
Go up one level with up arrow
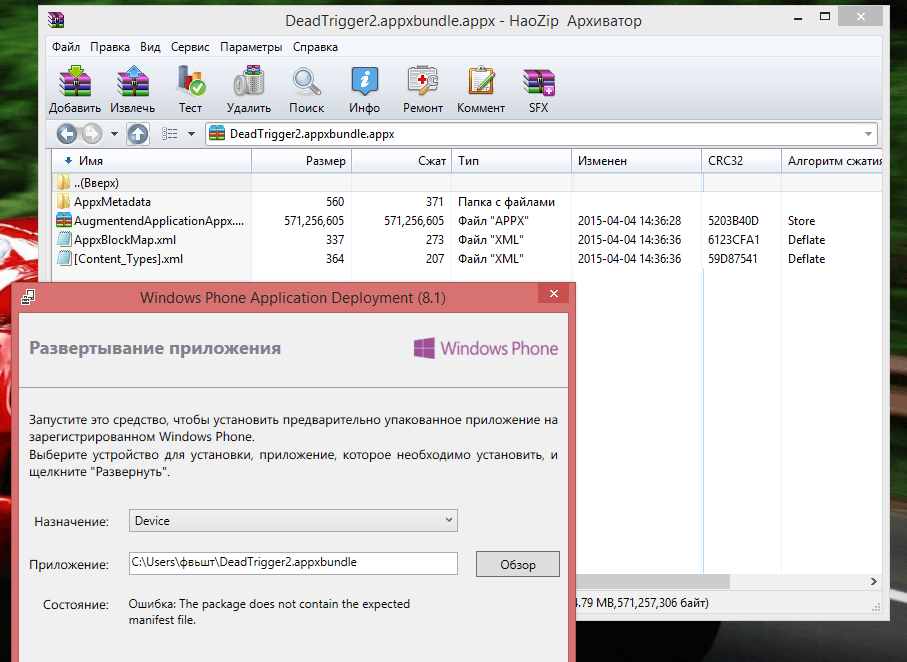pyautogui.click(x=138, y=134)
